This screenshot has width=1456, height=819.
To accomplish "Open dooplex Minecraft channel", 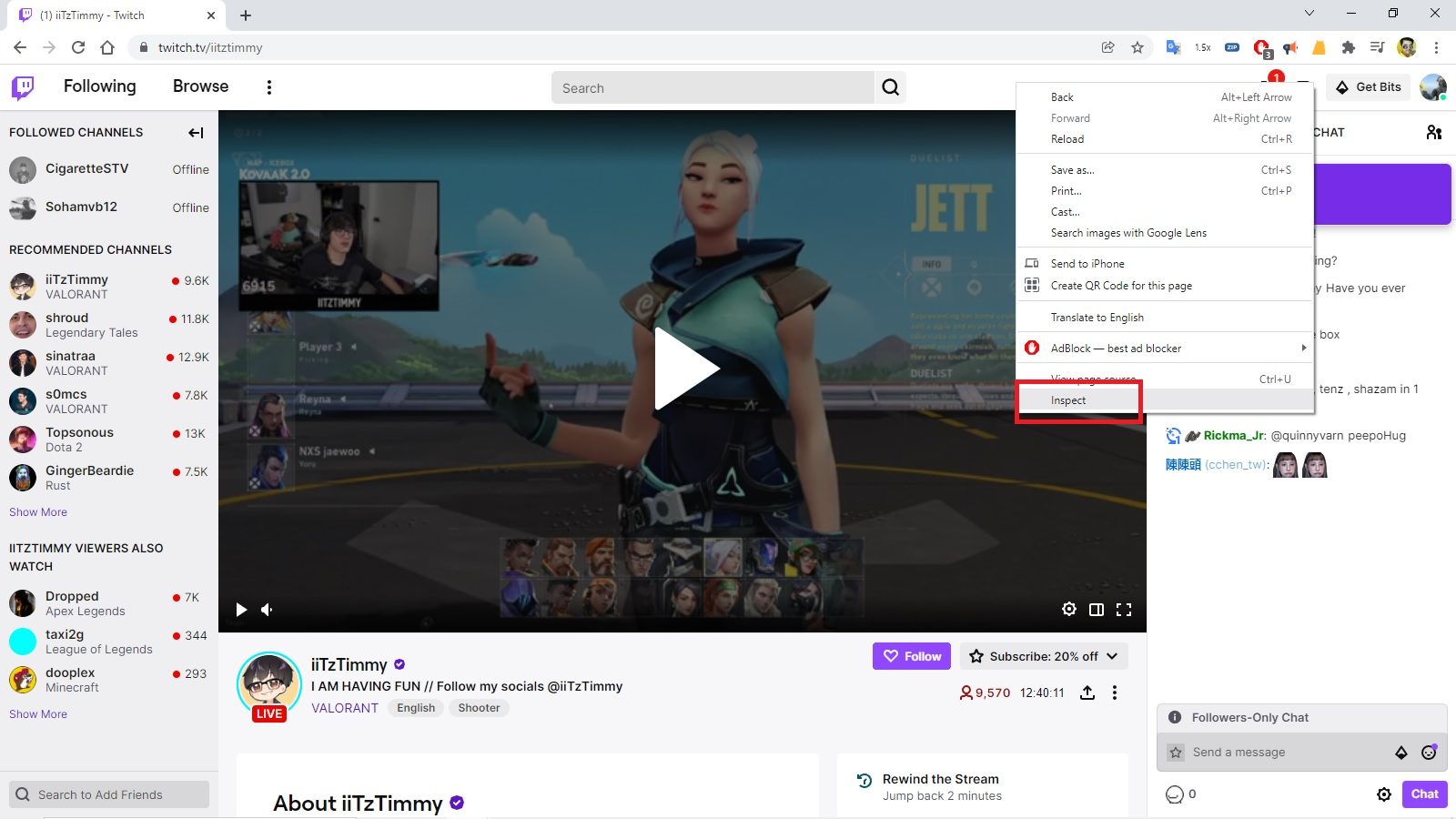I will [x=109, y=680].
